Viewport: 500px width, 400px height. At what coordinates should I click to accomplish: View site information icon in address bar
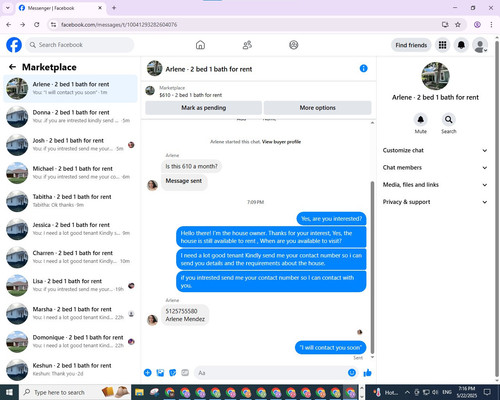coord(53,25)
